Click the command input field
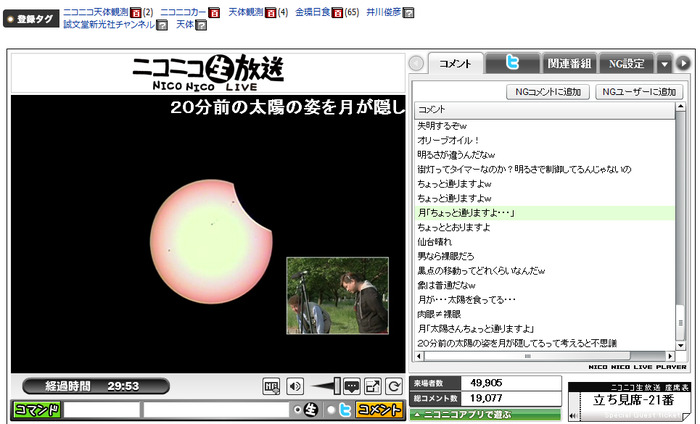The image size is (700, 424). [101, 410]
